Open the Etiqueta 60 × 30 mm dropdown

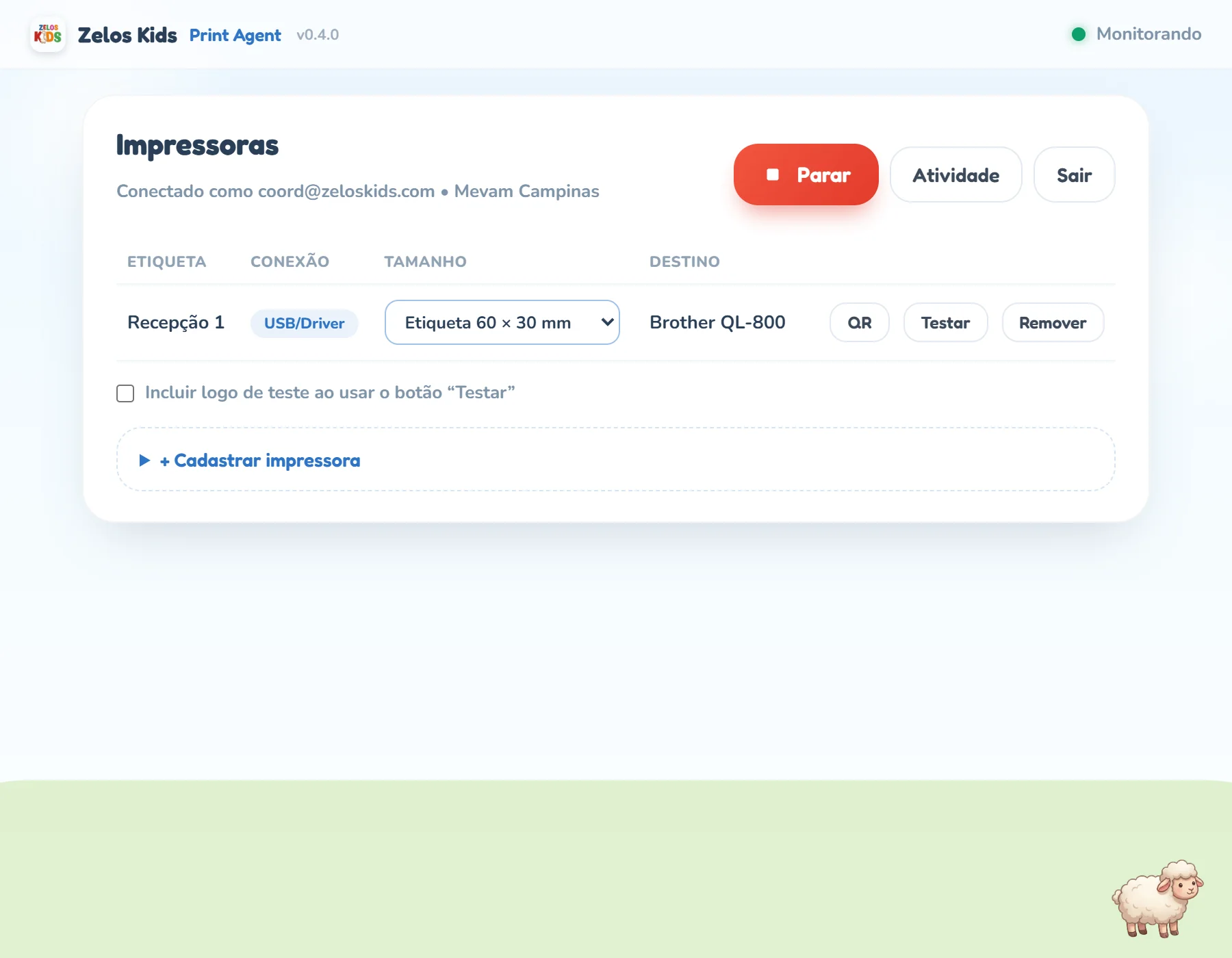click(502, 322)
